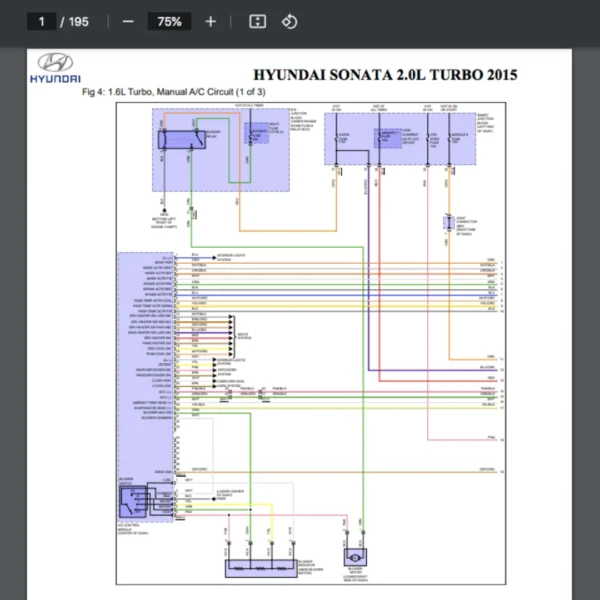Select the Fig 4 Manual A/C Circuit caption
The image size is (600, 600).
pyautogui.click(x=174, y=93)
